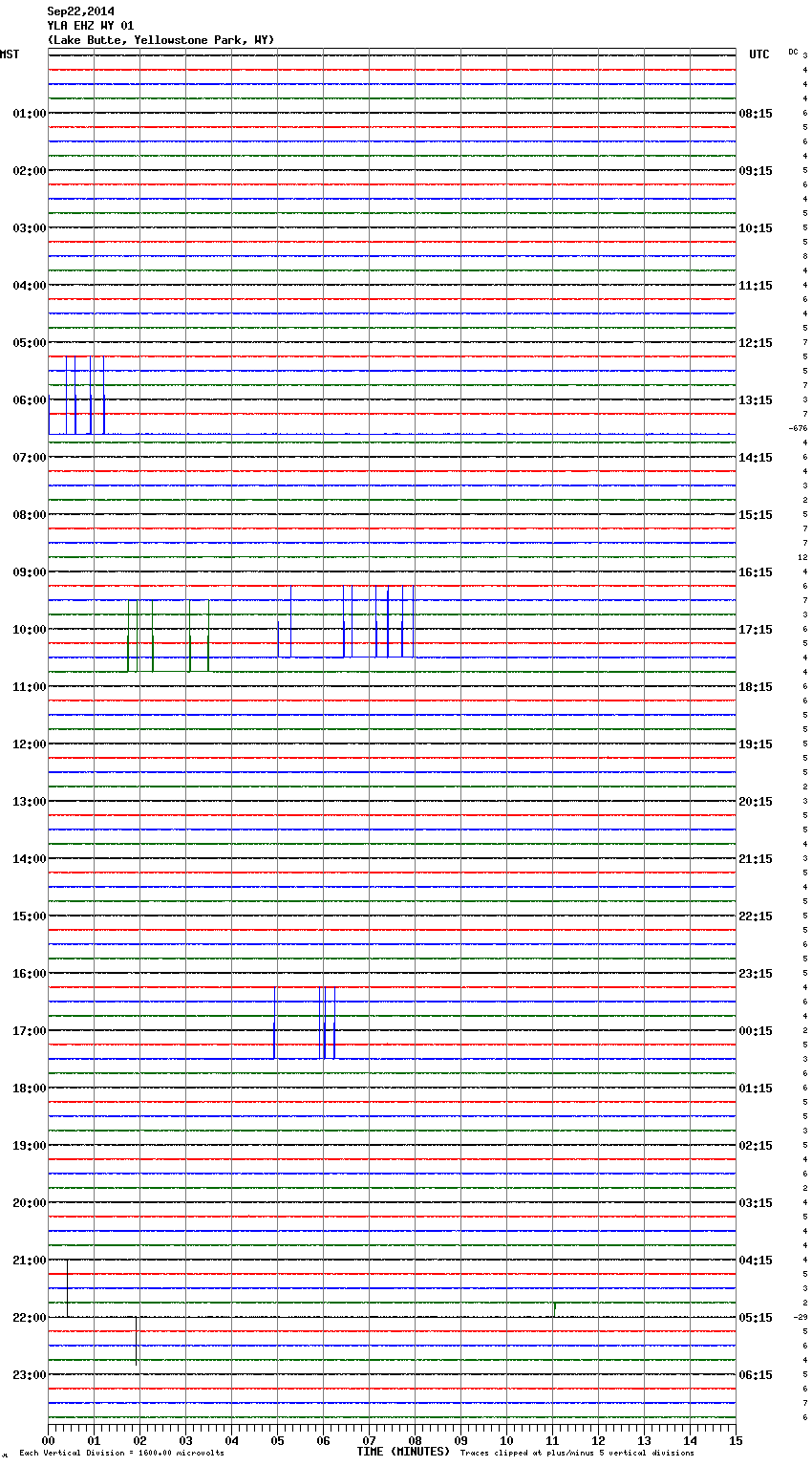
Task: Click the 18:15 UTC time label
Action: [x=756, y=687]
